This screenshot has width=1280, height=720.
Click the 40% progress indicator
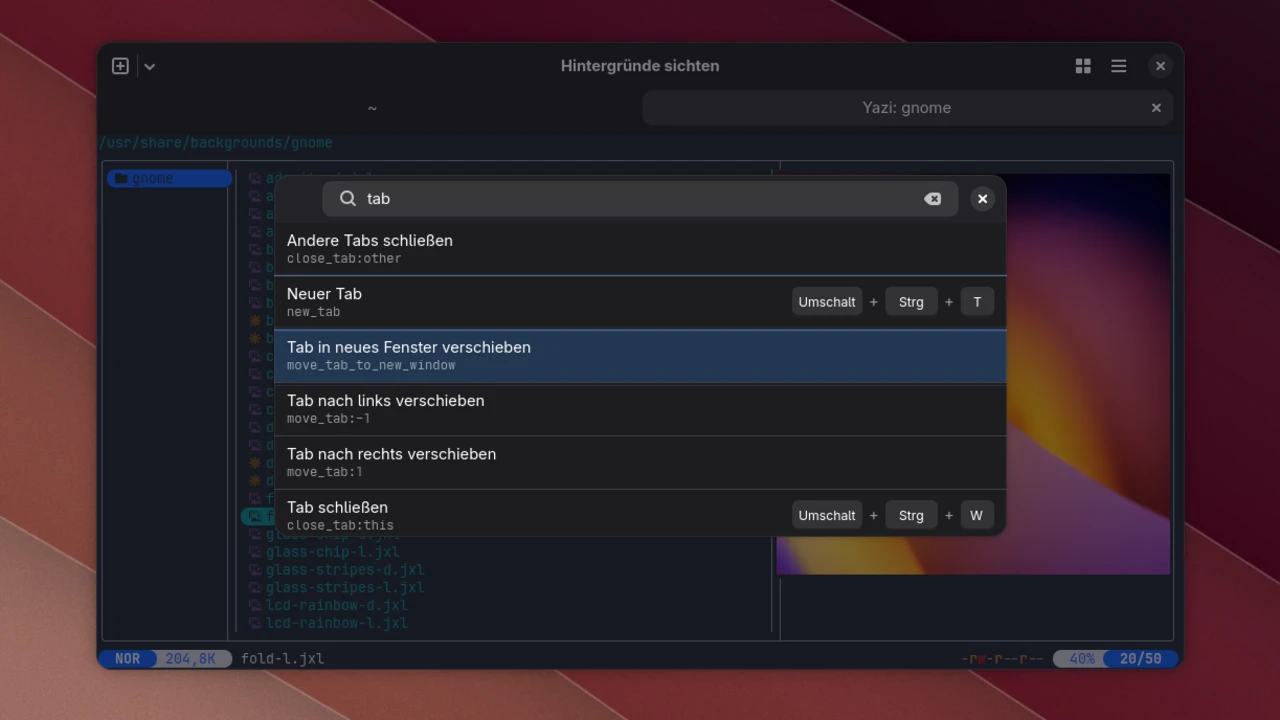point(1082,659)
